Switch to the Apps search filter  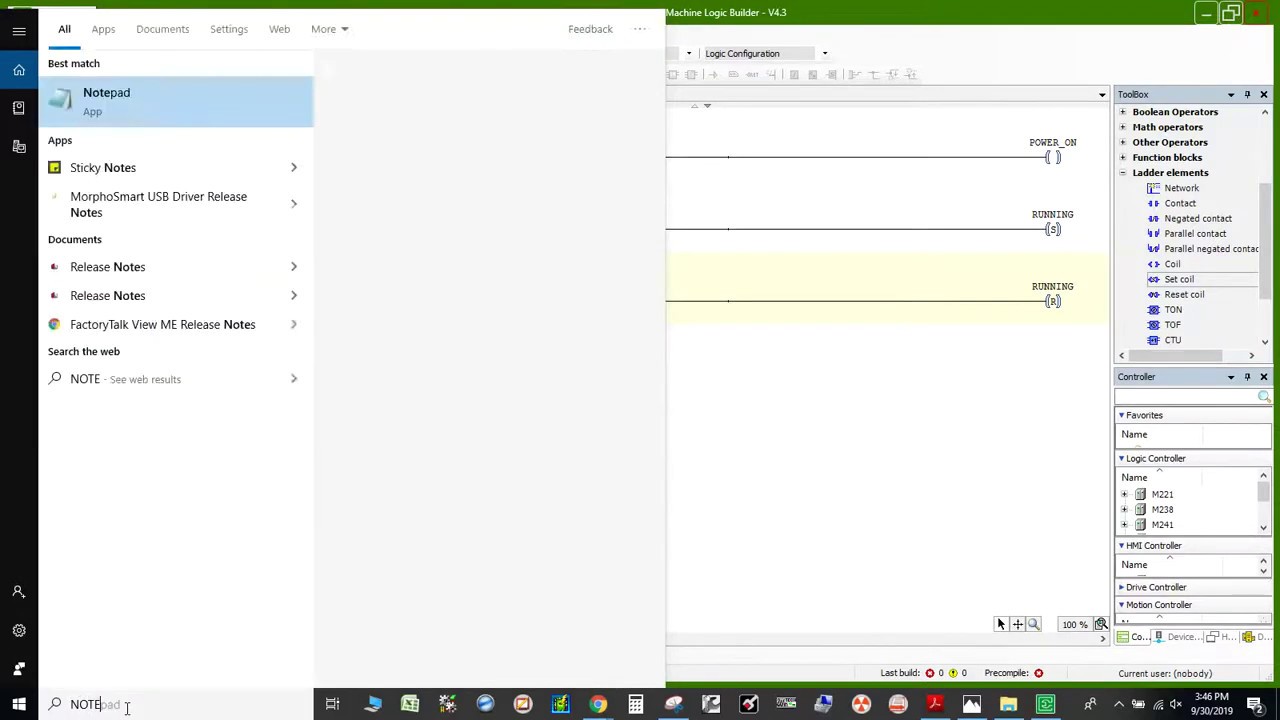tap(103, 29)
